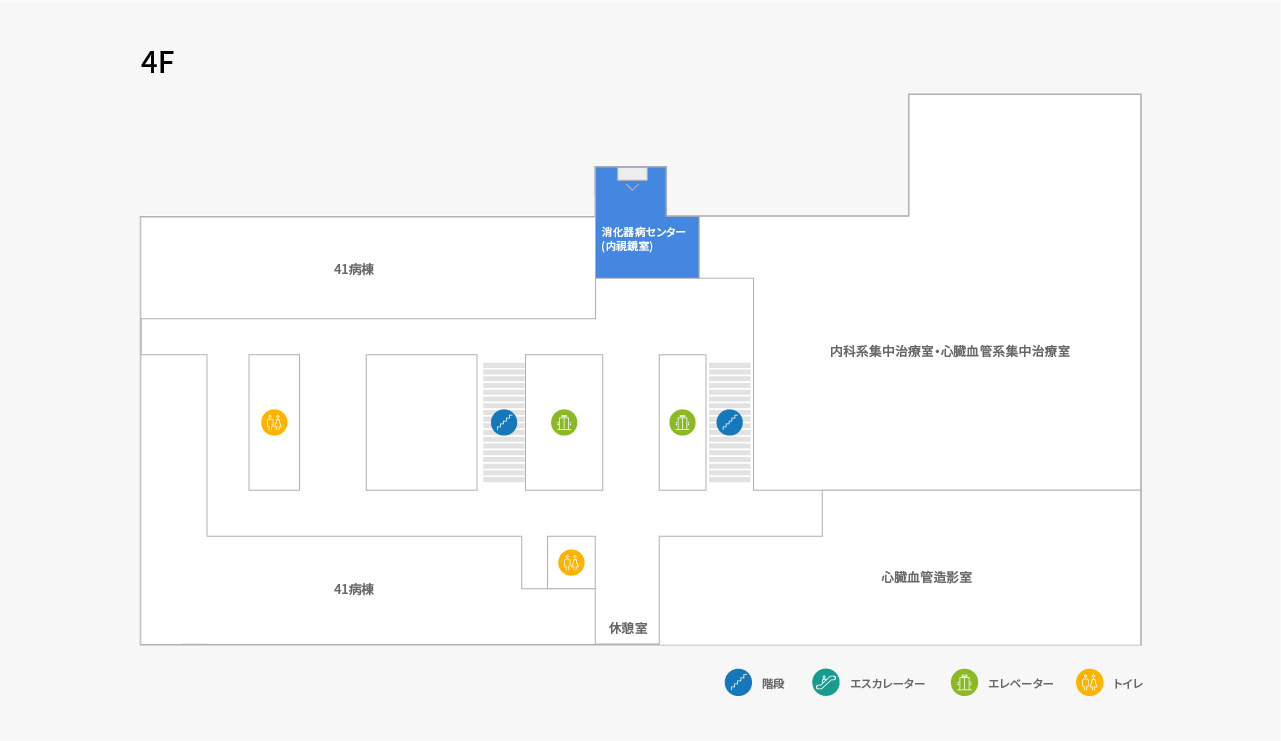Click the 階段 legend text

click(773, 684)
